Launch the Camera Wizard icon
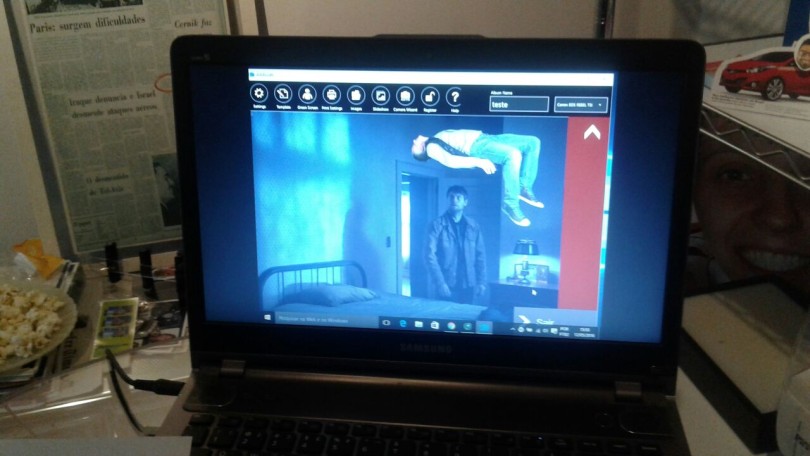 [x=406, y=97]
